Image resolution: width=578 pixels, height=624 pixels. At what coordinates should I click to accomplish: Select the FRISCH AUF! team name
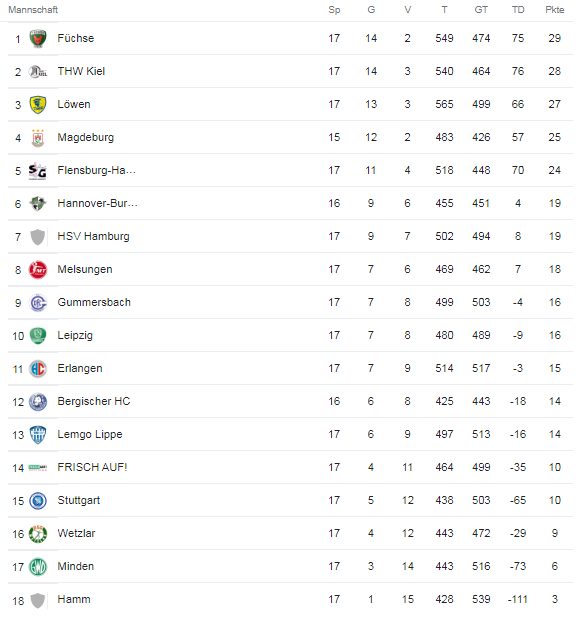(92, 467)
